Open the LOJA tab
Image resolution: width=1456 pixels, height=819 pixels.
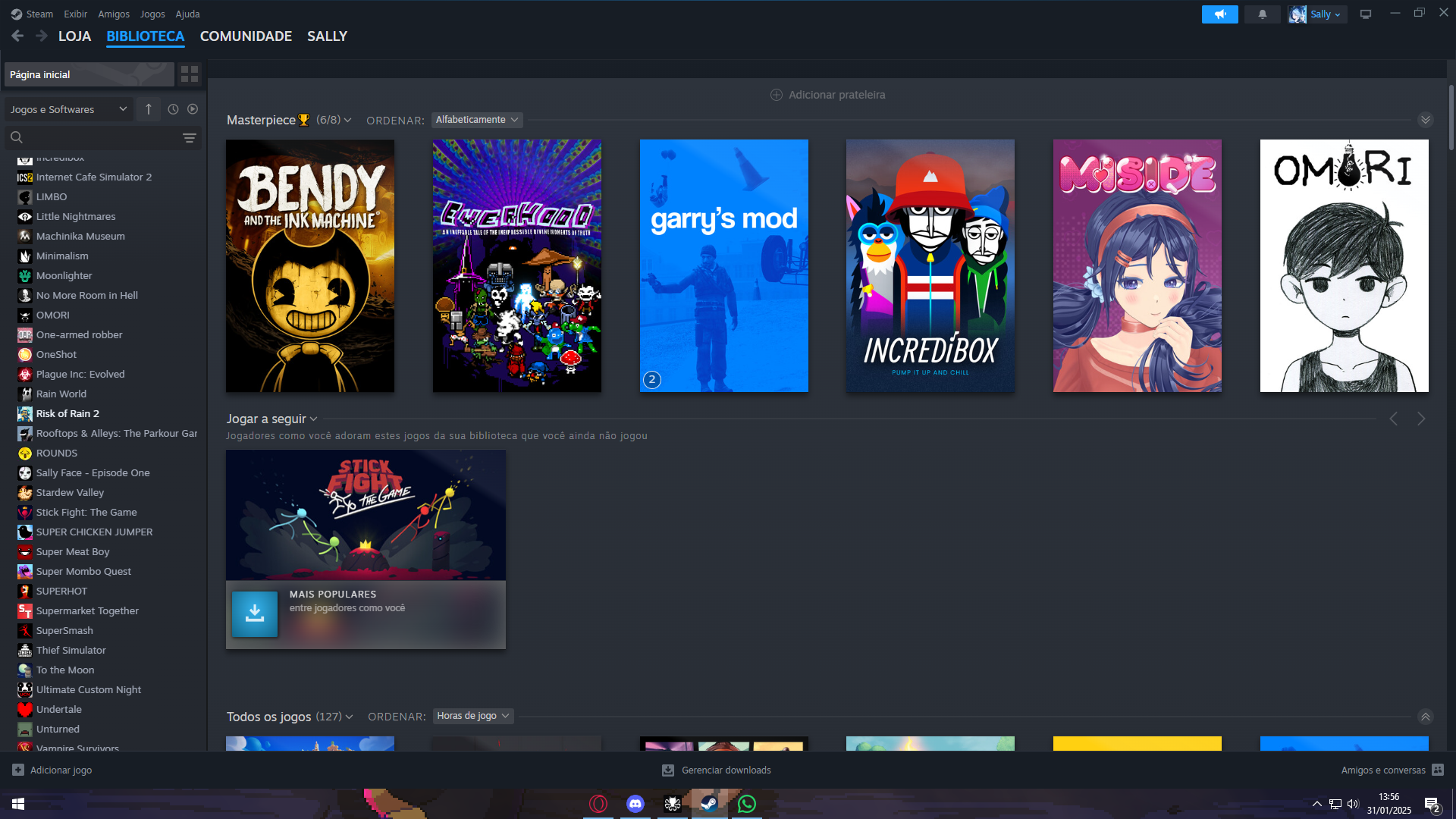click(74, 36)
